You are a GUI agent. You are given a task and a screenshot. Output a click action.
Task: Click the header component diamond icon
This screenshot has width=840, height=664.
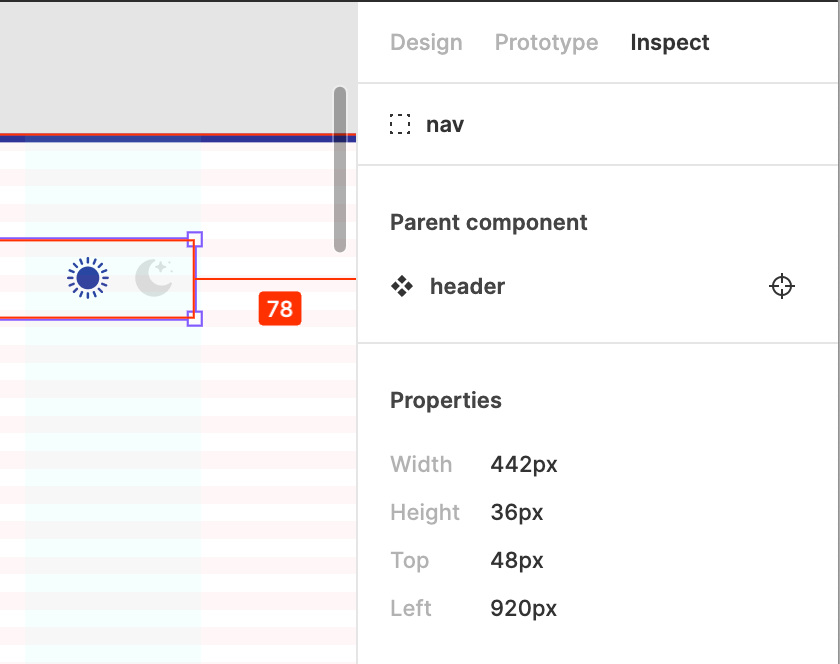point(402,286)
